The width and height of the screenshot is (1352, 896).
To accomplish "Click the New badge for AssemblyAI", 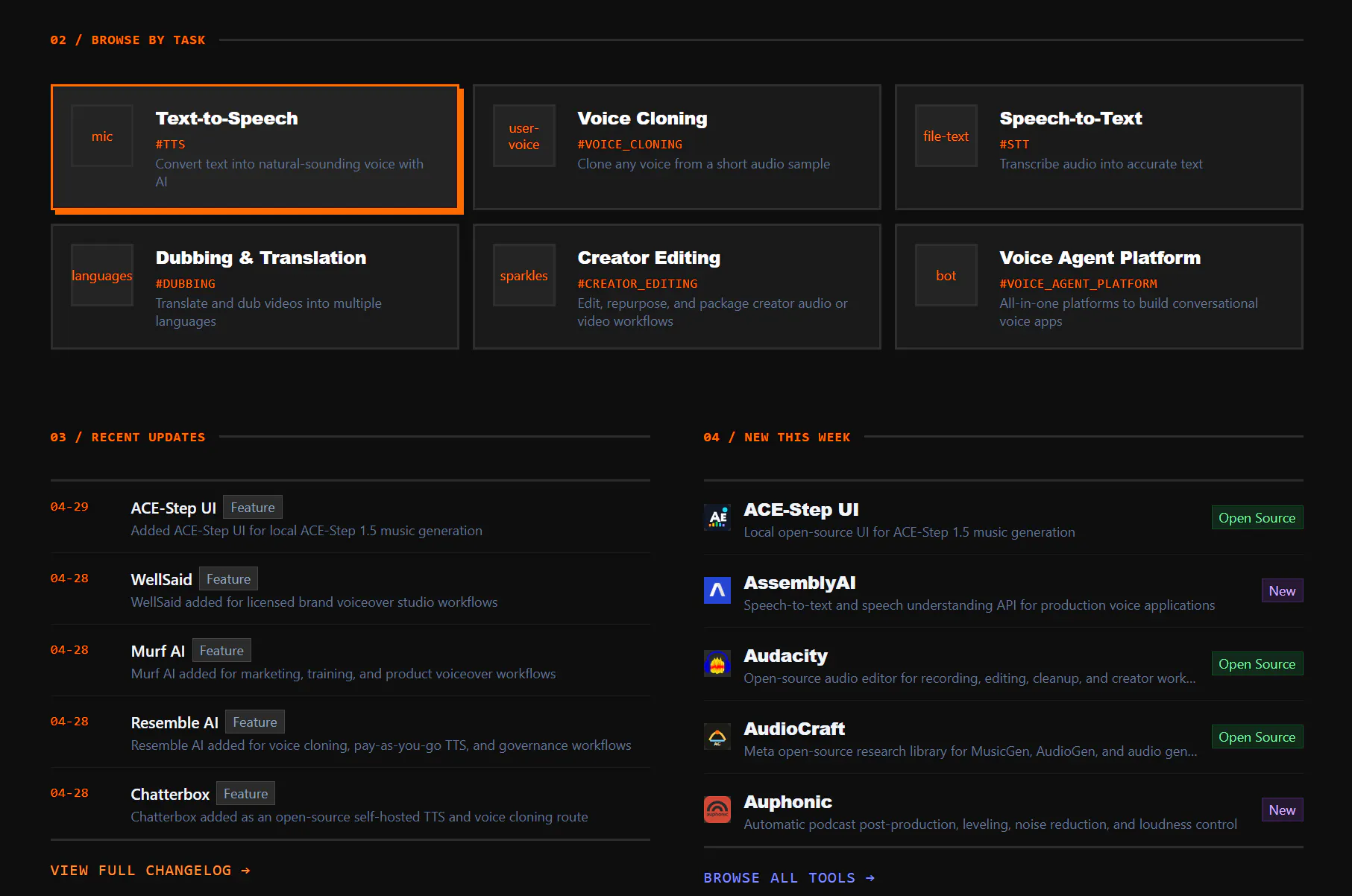I will (x=1282, y=591).
